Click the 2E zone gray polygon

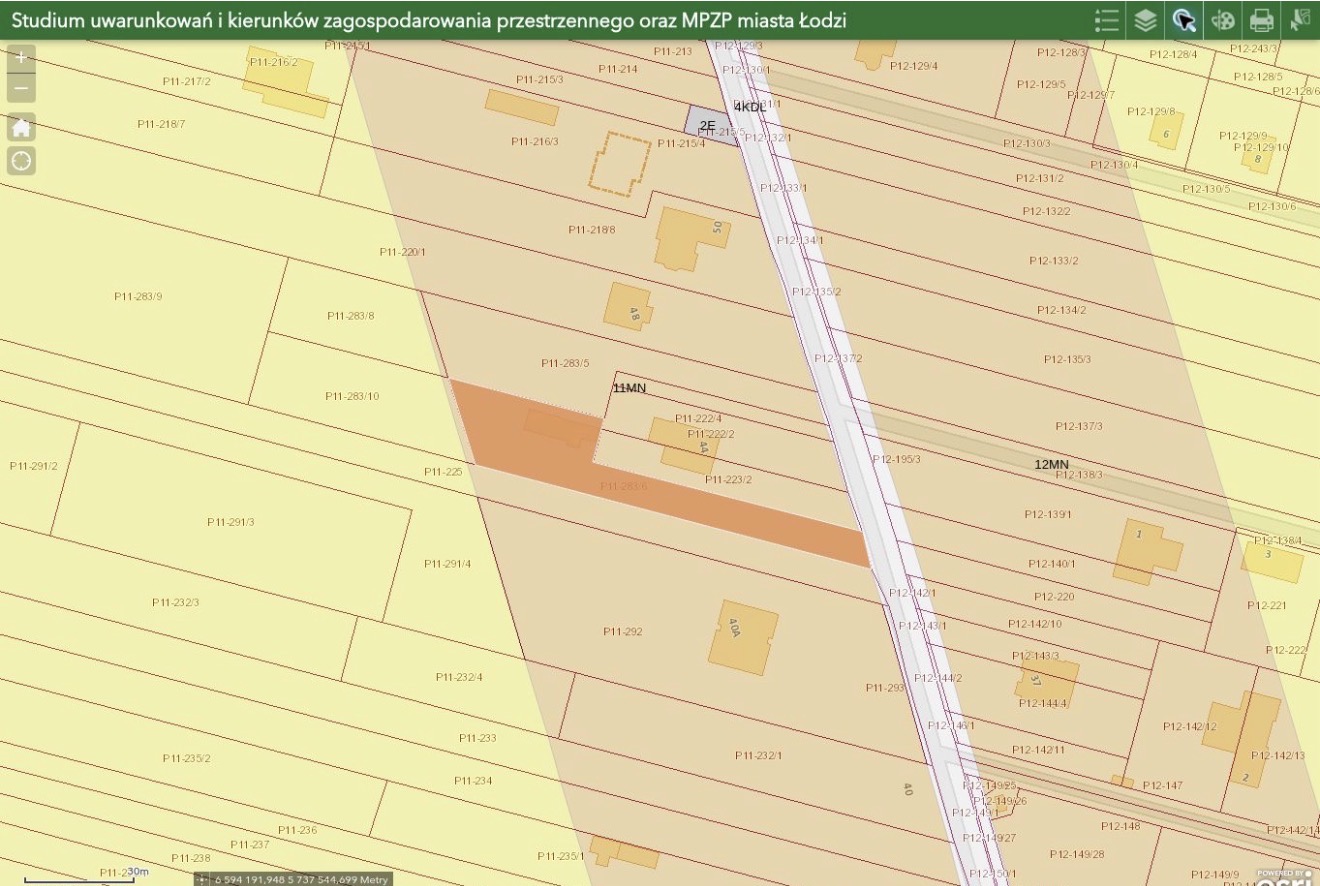(708, 124)
